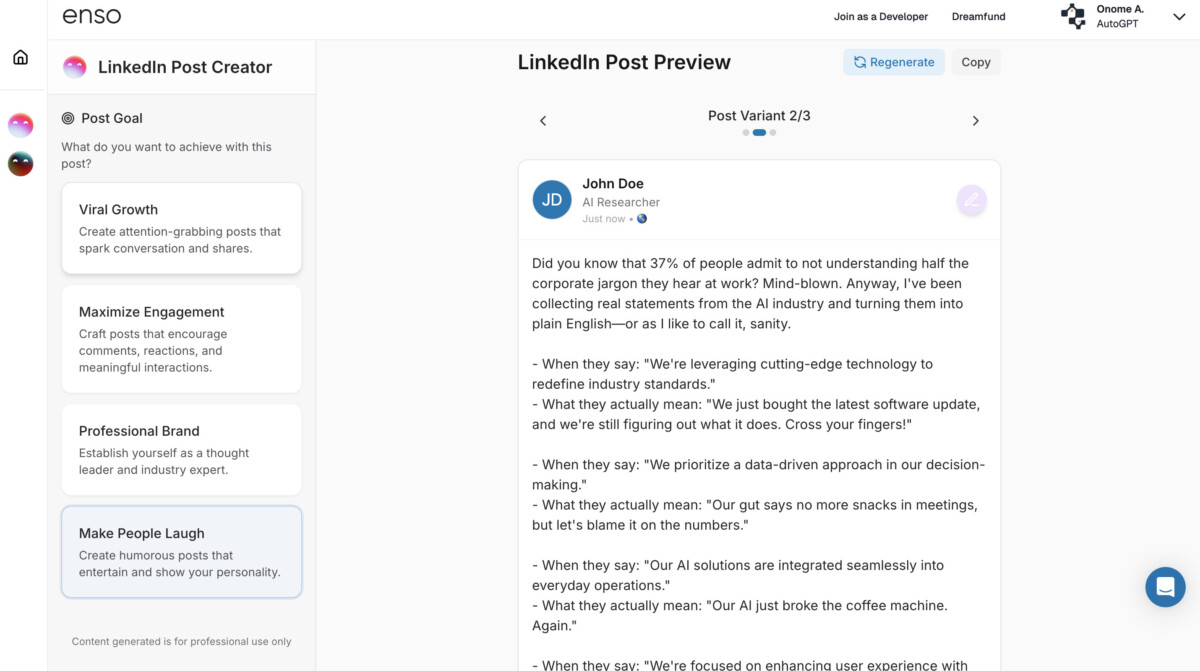Regenerate the LinkedIn post
The image size is (1200, 671).
point(893,61)
